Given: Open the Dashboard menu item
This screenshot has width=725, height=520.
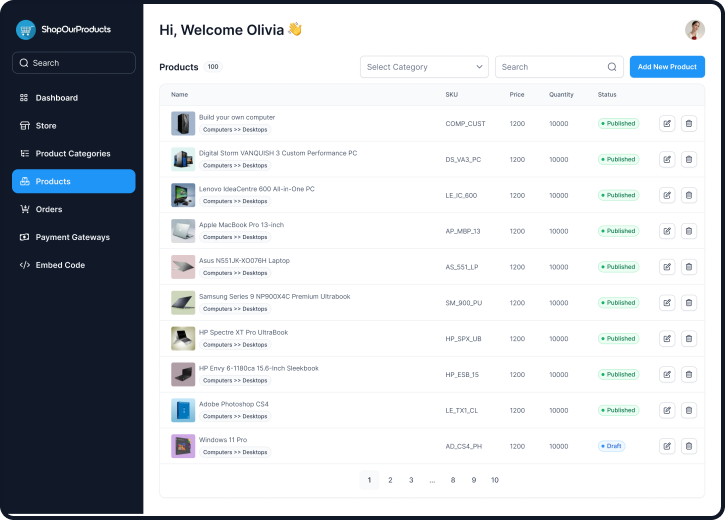Looking at the screenshot, I should coord(57,98).
